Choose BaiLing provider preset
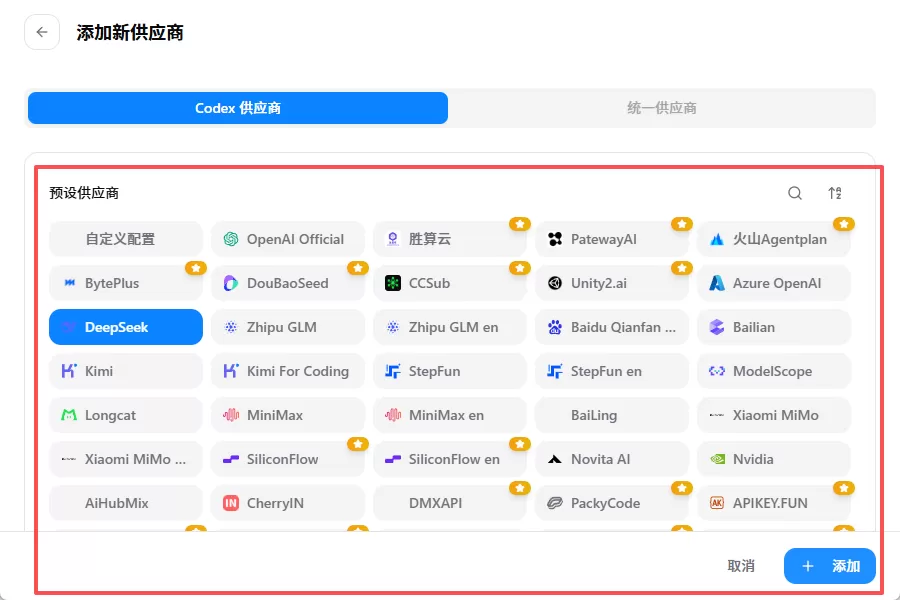Screen dimensions: 900x600 click(x=612, y=415)
